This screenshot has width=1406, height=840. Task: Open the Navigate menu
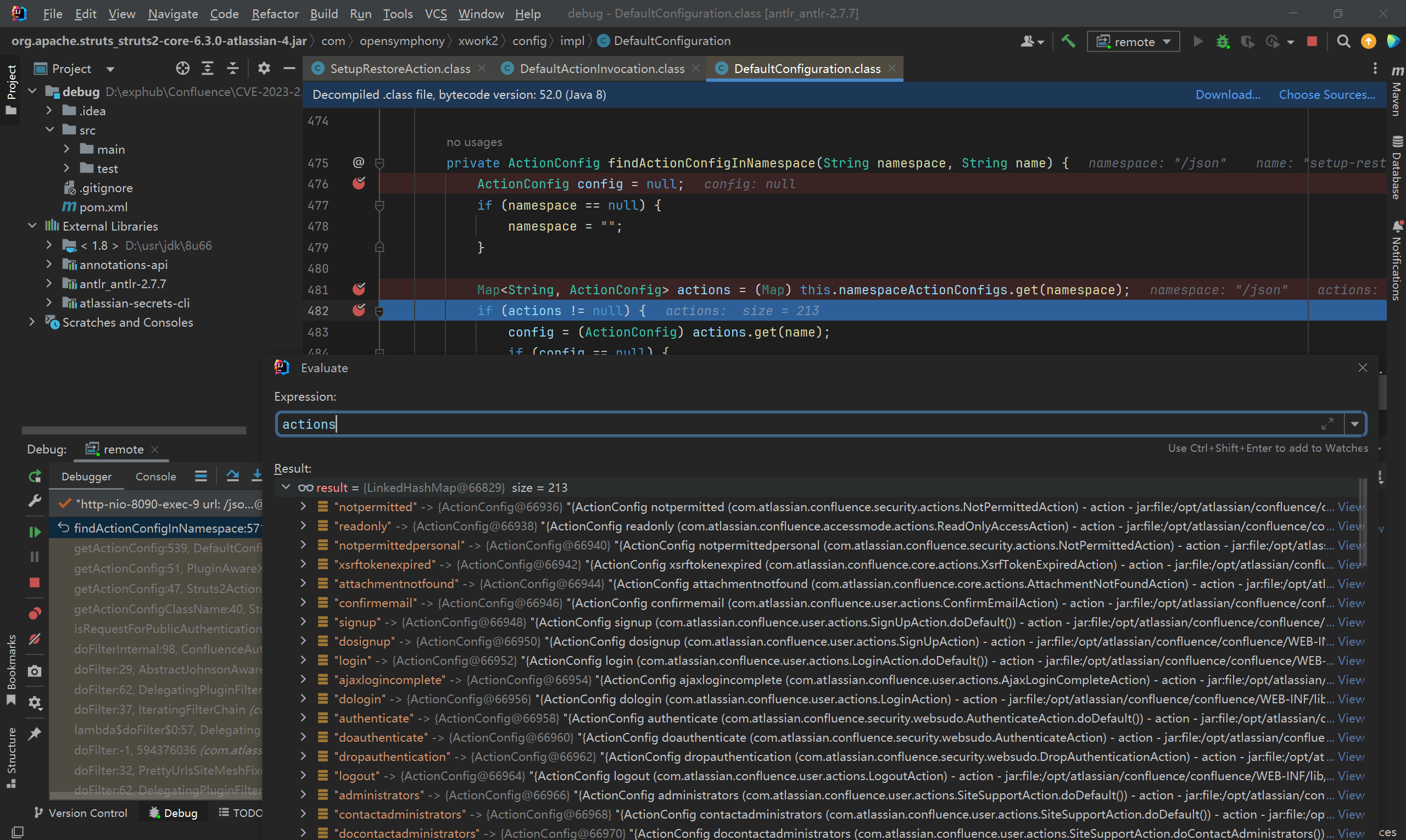click(x=172, y=14)
